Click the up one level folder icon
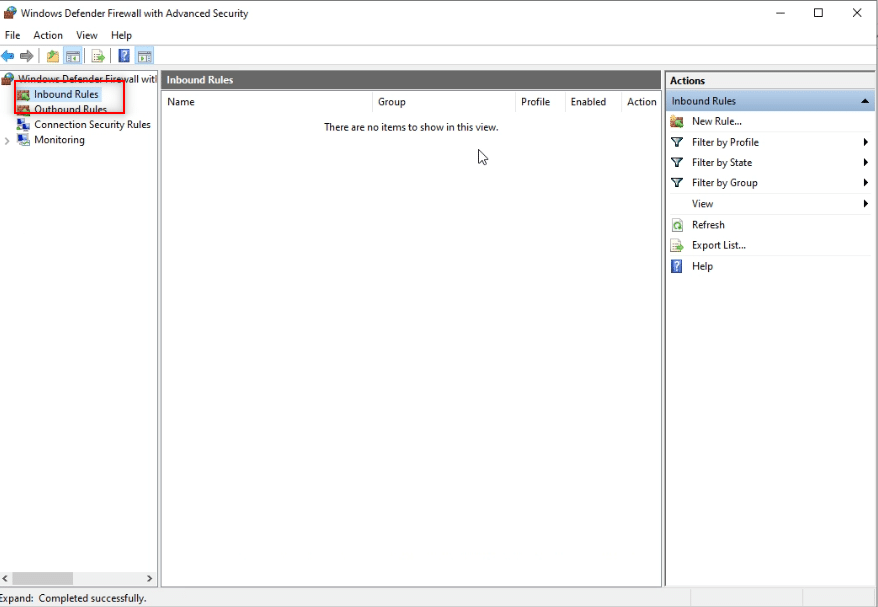 (53, 56)
